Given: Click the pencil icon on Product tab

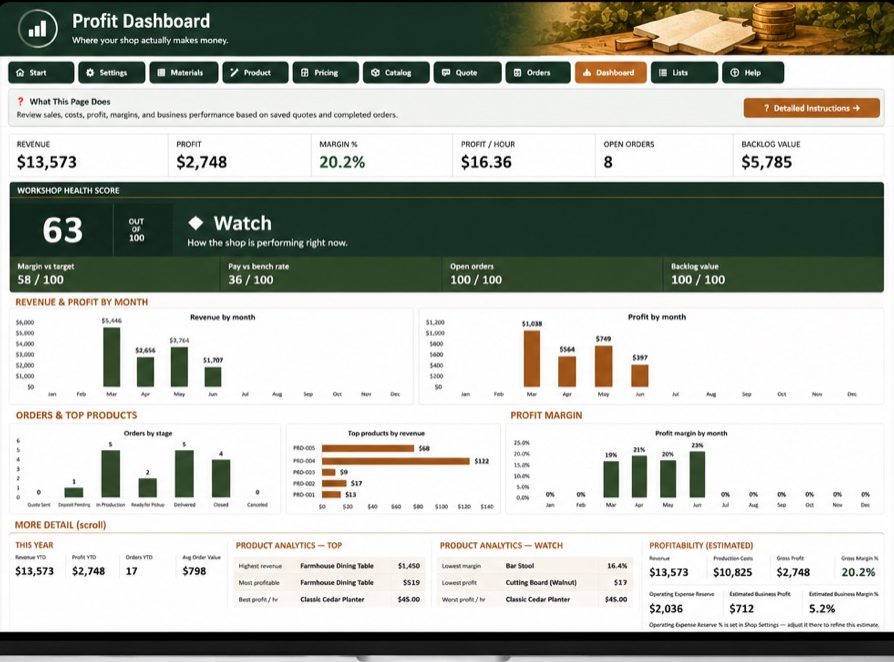Looking at the screenshot, I should tap(234, 72).
